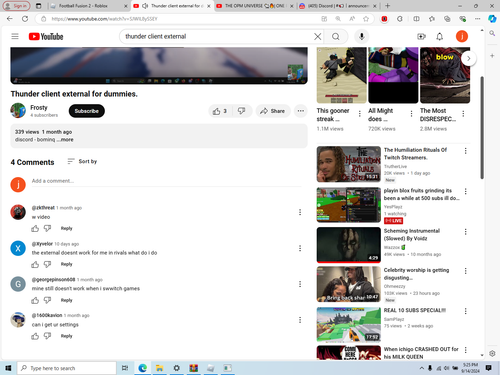The height and width of the screenshot is (375, 500).
Task: Open options menu for @1600kavion's comment
Action: coord(300,320)
